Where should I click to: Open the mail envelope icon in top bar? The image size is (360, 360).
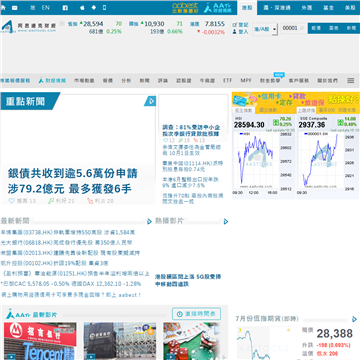point(15,8)
